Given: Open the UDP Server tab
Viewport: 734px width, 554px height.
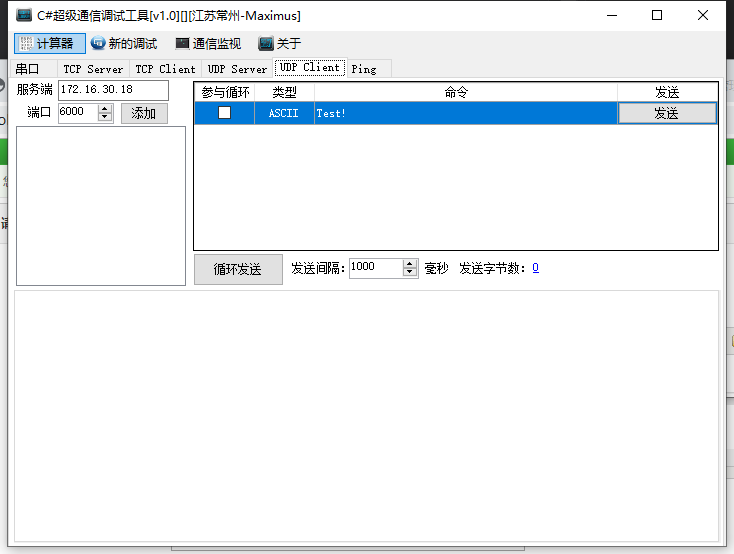Looking at the screenshot, I should 237,69.
